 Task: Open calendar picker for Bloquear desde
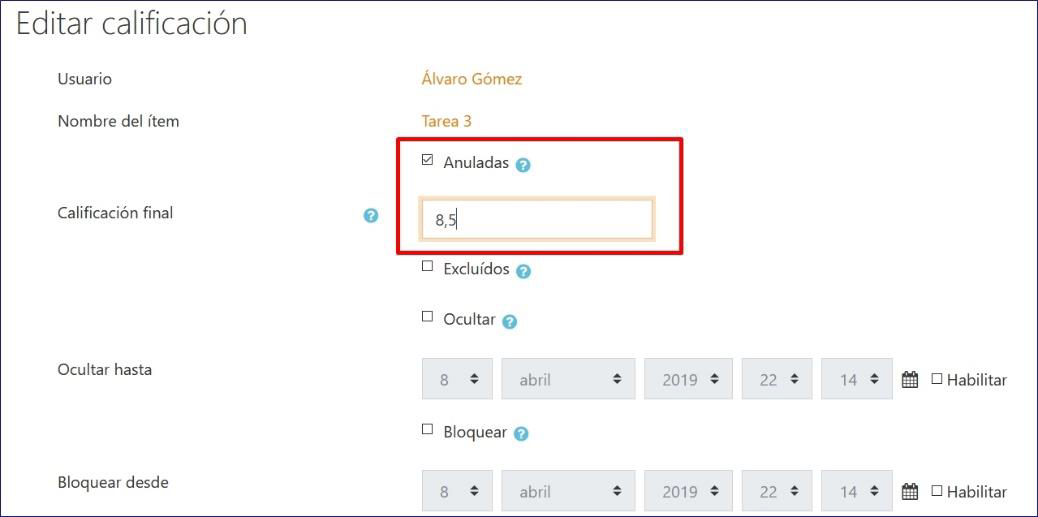pyautogui.click(x=910, y=492)
